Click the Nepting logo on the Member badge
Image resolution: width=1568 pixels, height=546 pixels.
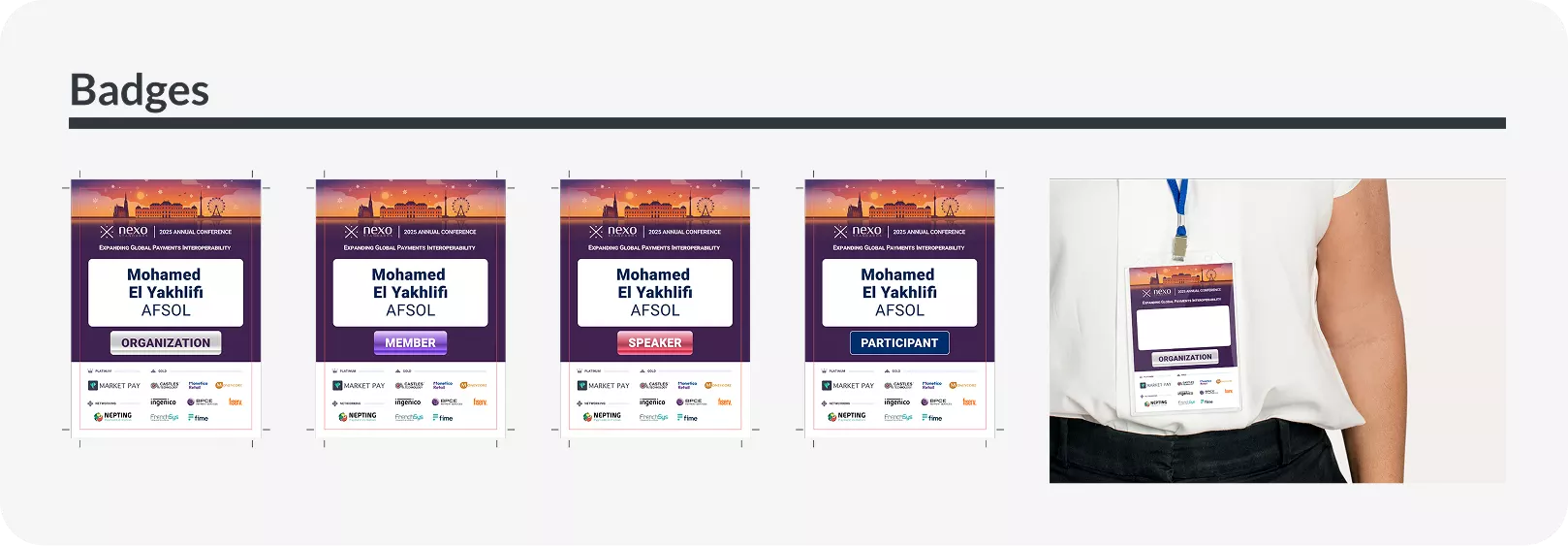point(358,417)
